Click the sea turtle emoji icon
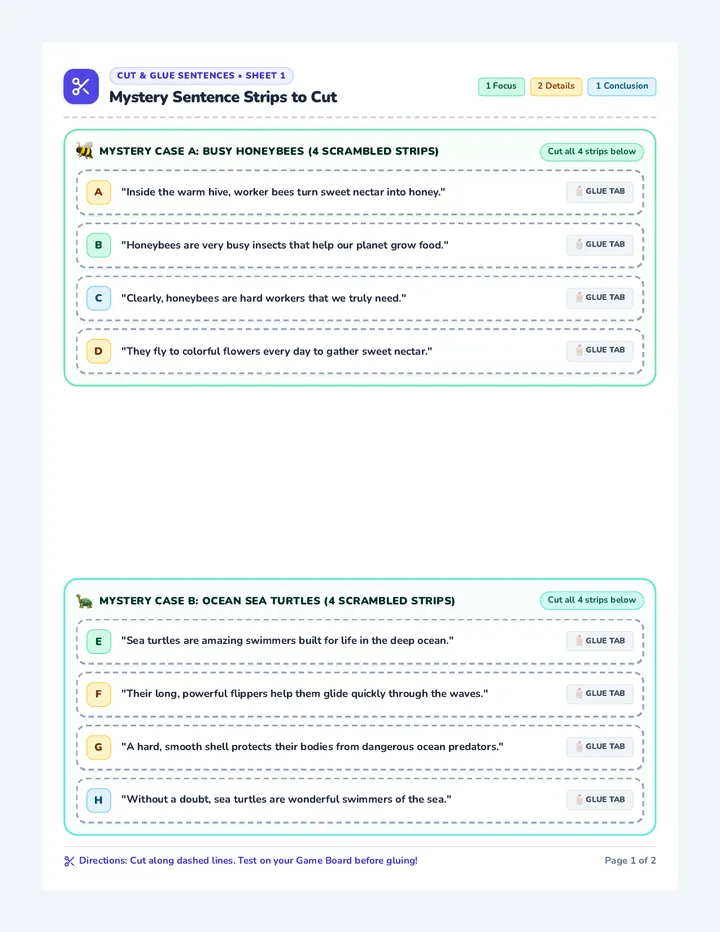 coord(84,600)
